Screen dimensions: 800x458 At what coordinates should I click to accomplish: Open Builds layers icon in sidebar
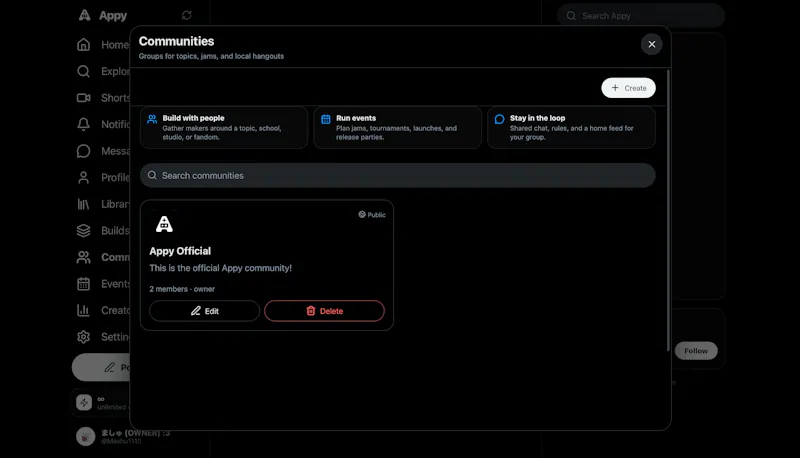coord(83,231)
